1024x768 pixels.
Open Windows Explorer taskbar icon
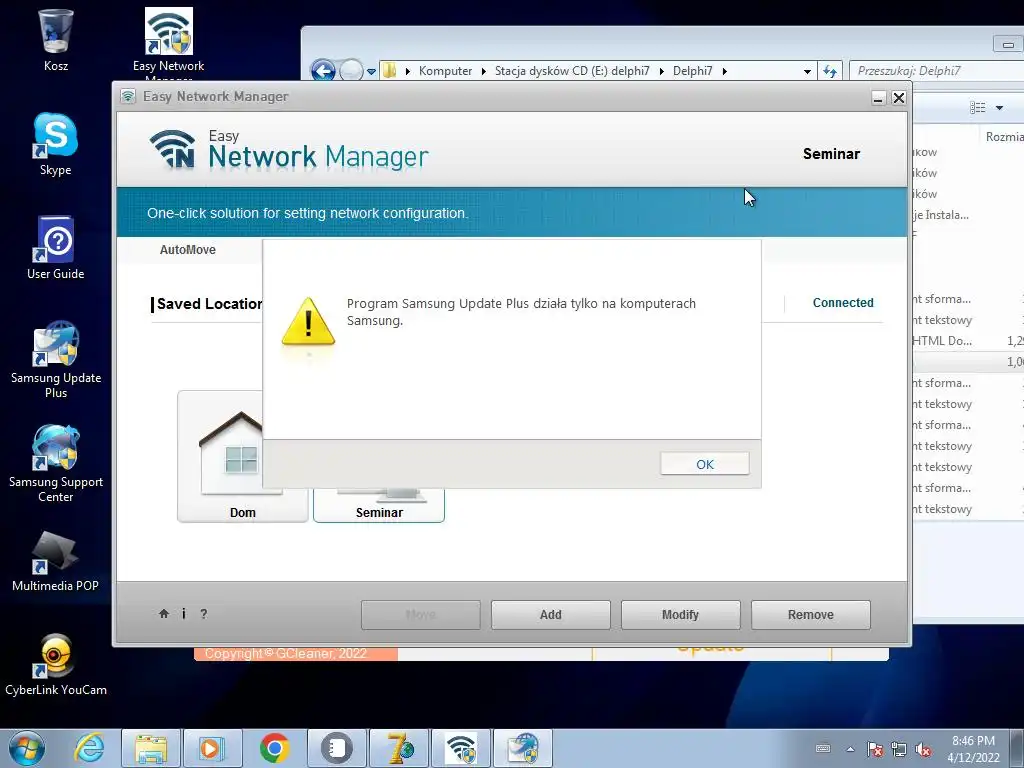click(151, 748)
